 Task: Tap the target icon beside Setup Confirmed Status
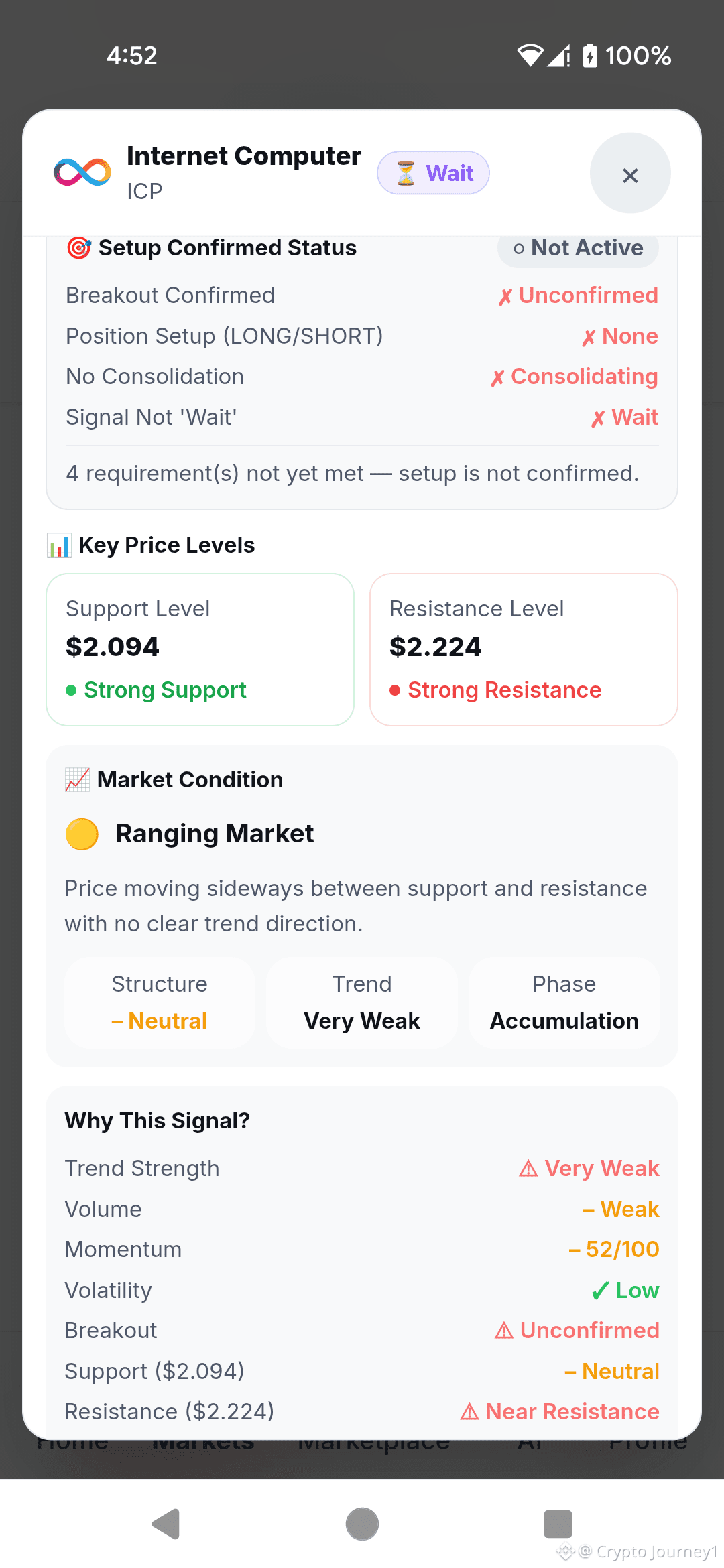click(x=79, y=248)
